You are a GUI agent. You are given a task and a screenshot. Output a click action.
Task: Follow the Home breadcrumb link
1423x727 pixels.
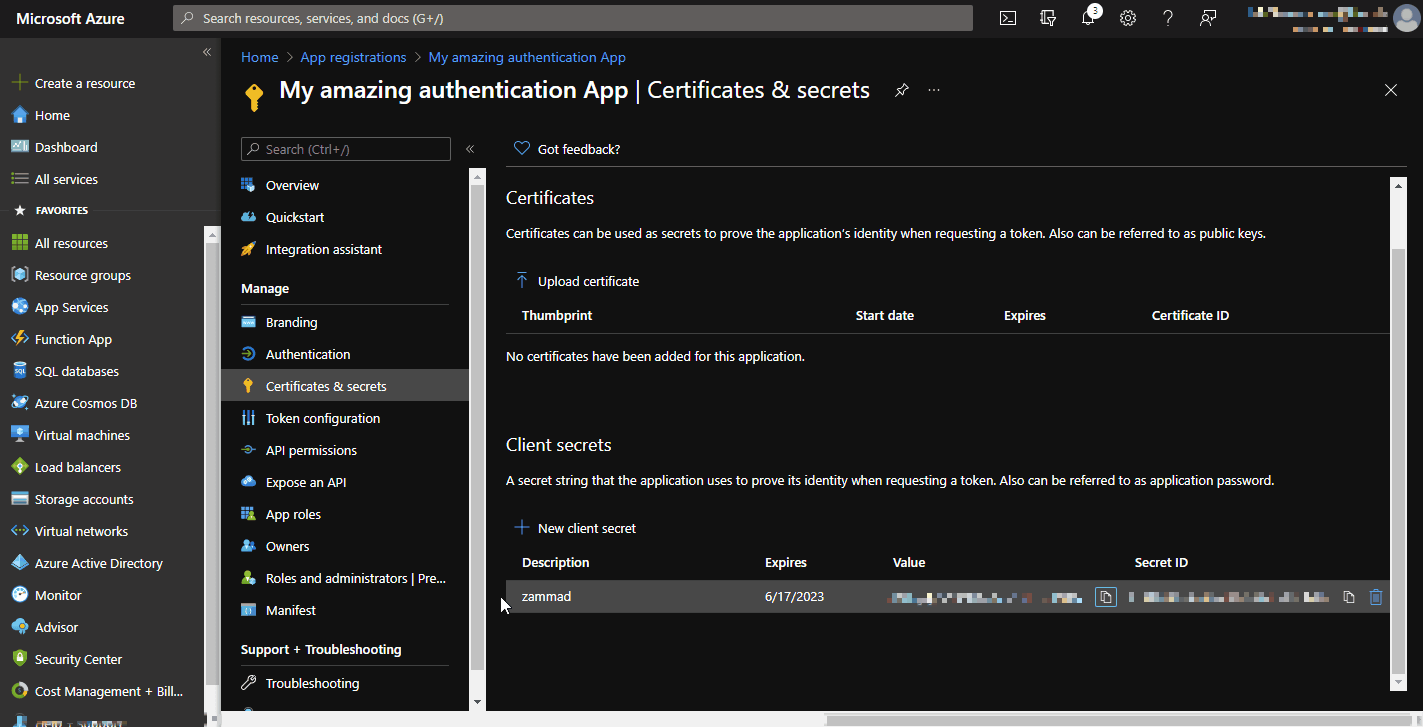click(260, 57)
